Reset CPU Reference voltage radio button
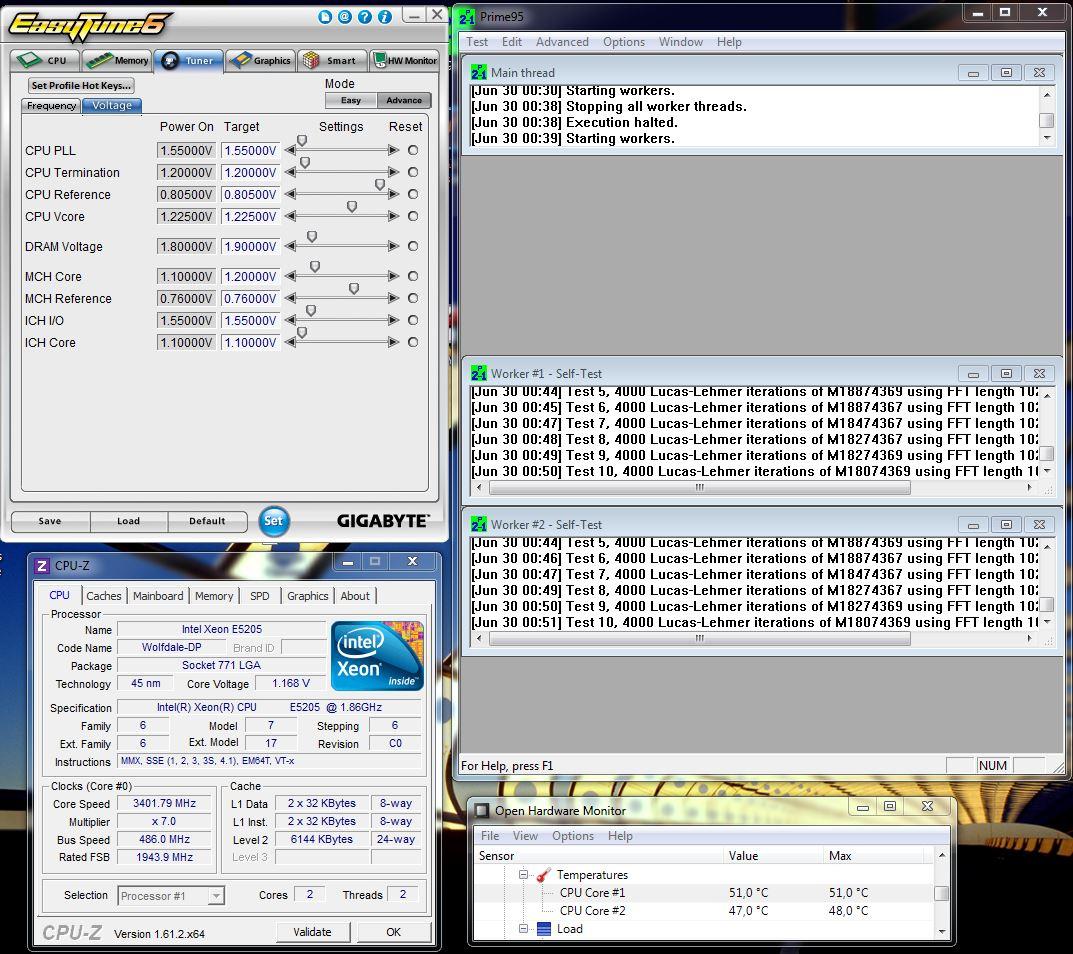 (413, 194)
